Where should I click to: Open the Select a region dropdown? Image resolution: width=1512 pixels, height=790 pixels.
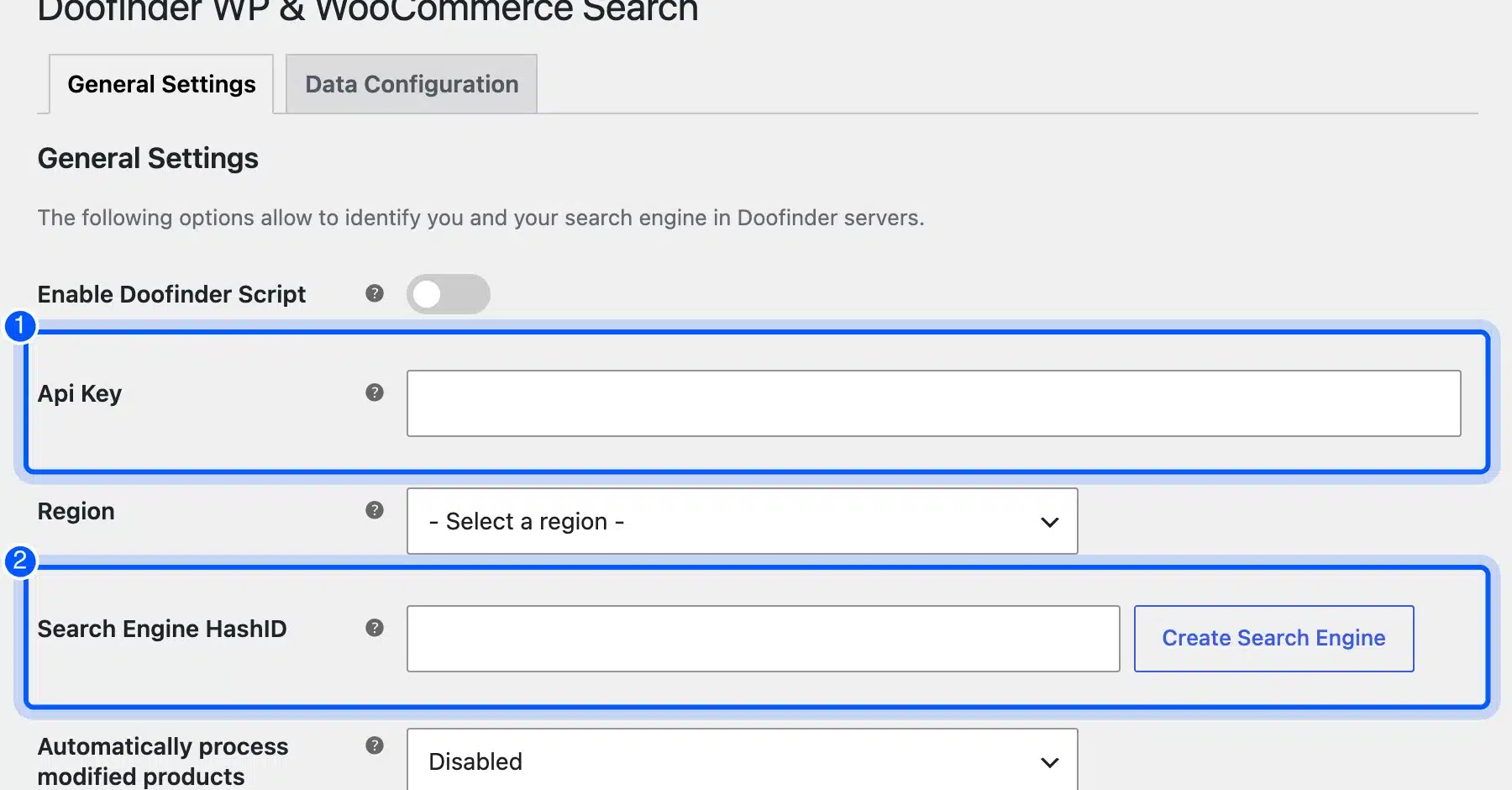click(742, 521)
